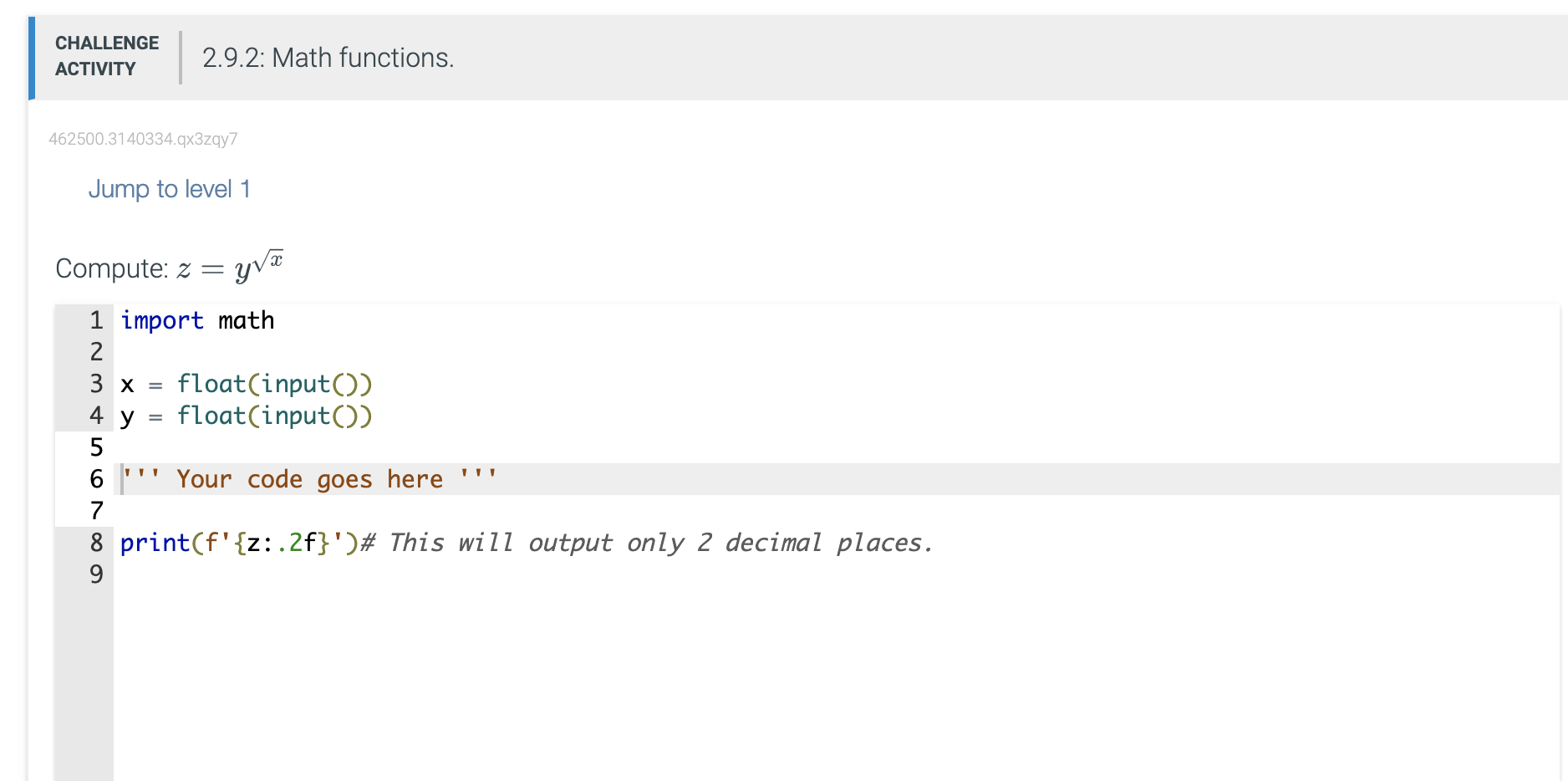The width and height of the screenshot is (1568, 781).
Task: Place cursor on line 6 placeholder comment
Action: 309,478
